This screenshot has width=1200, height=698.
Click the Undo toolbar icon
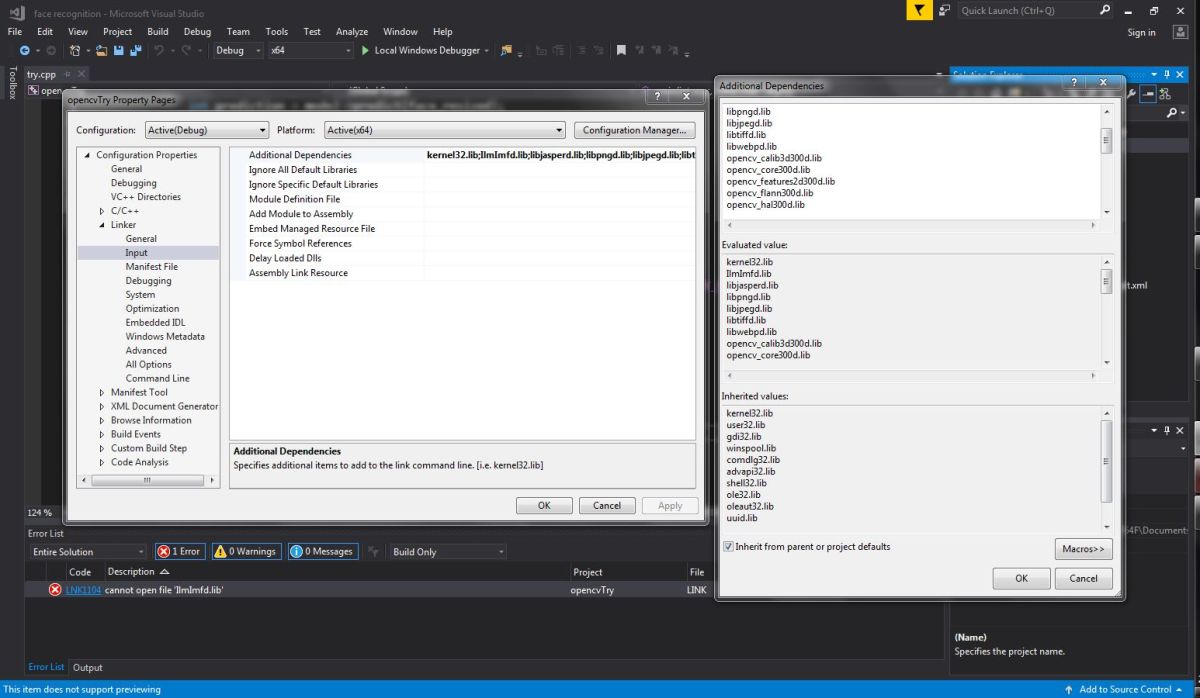[159, 50]
